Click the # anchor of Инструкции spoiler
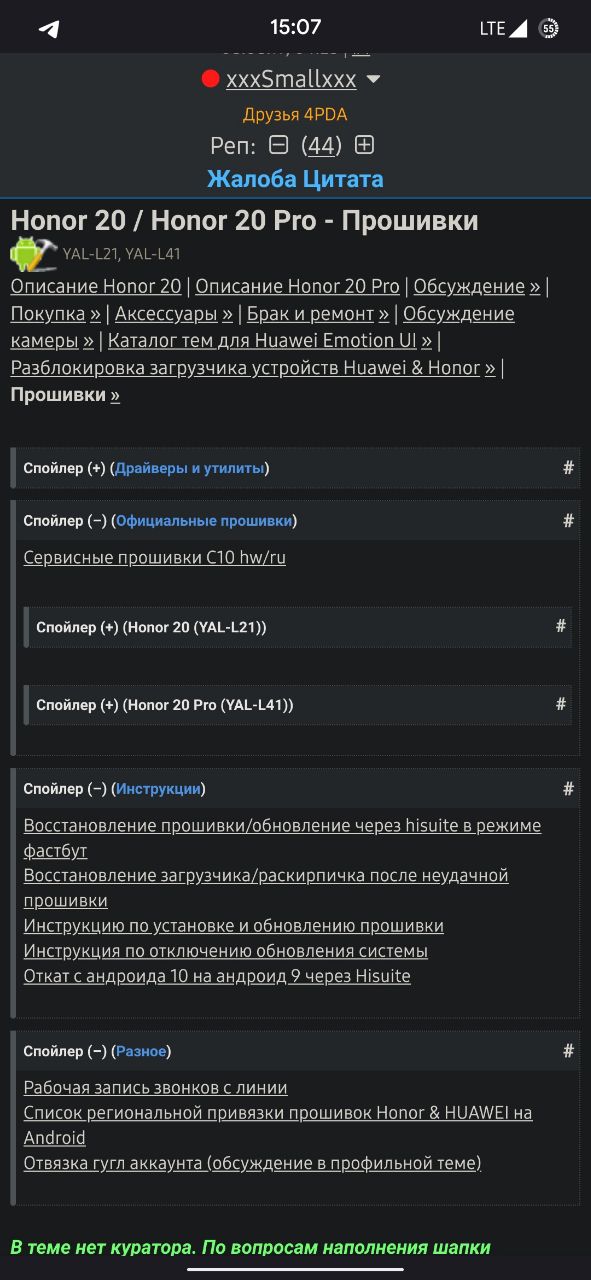 point(568,789)
